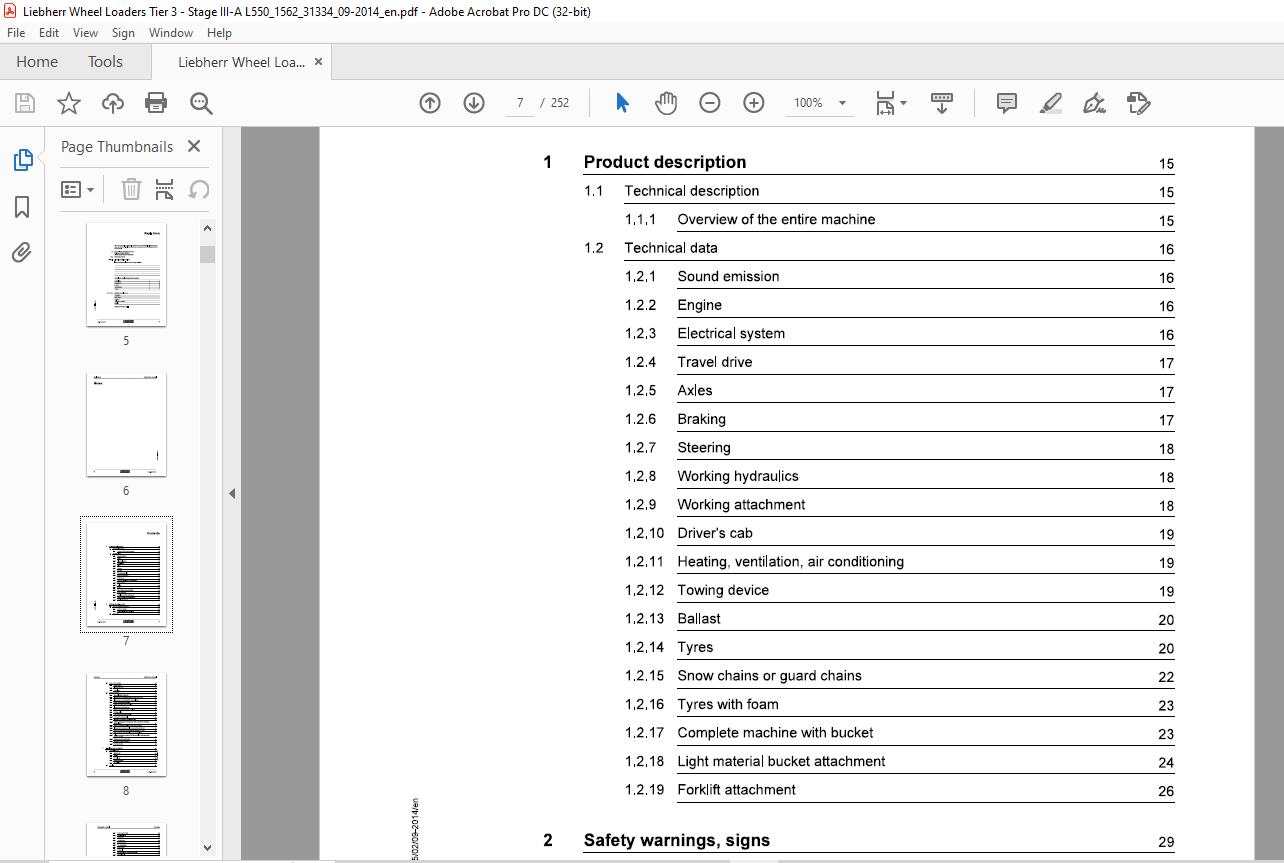This screenshot has width=1284, height=863.
Task: Collapse the navigation pane arrow
Action: pyautogui.click(x=232, y=493)
